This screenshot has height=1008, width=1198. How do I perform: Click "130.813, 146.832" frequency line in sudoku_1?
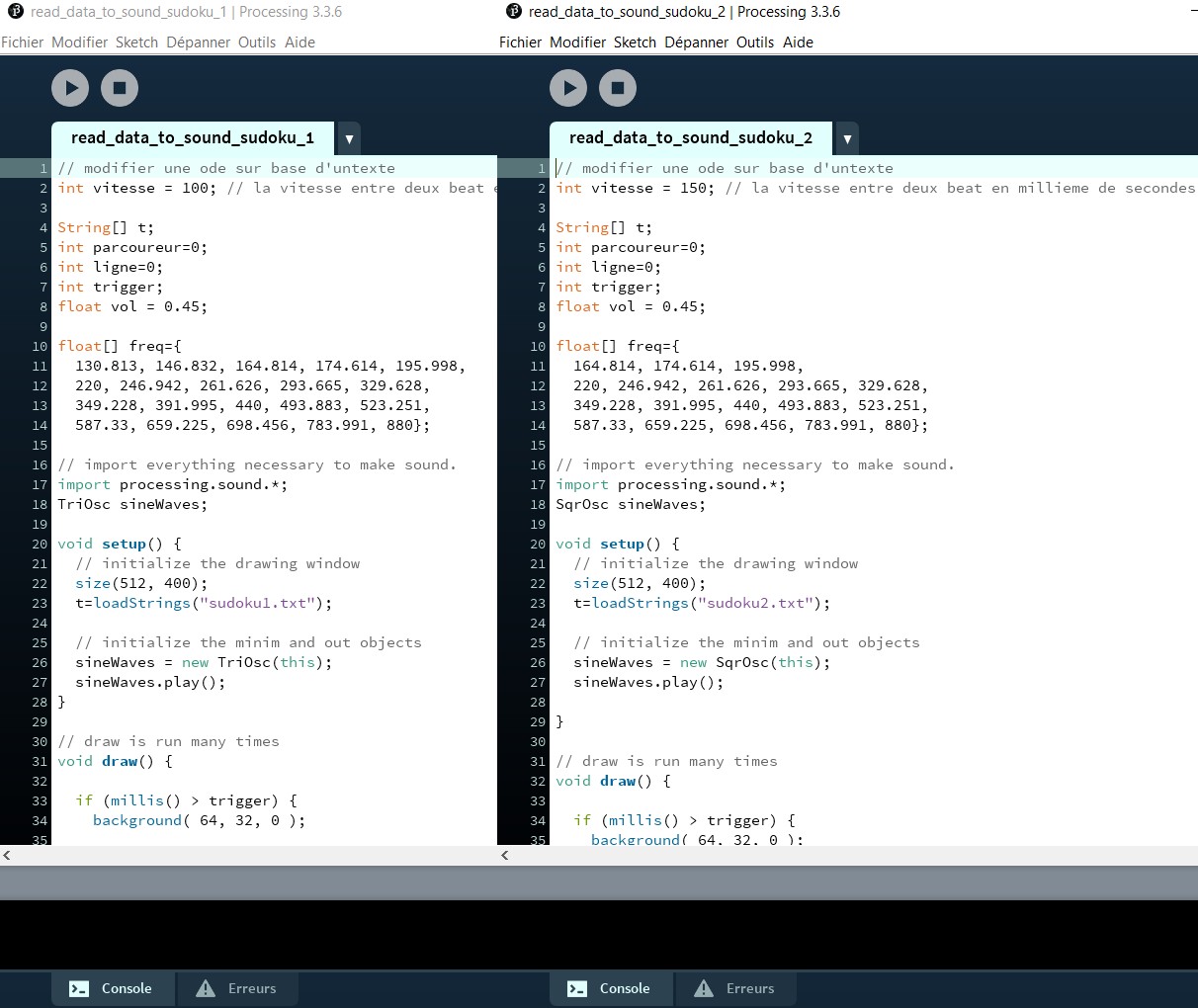click(x=271, y=366)
